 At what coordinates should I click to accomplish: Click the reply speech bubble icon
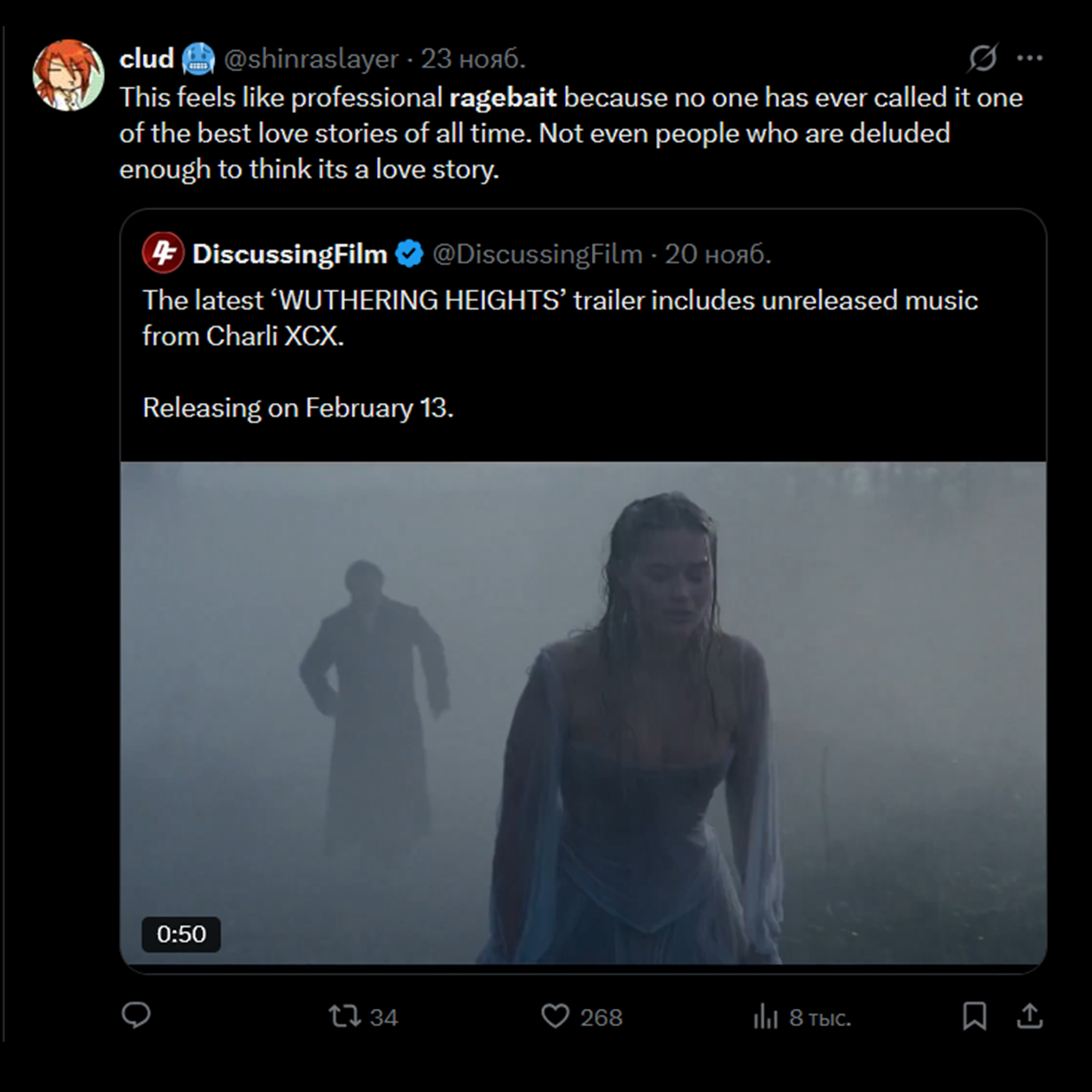click(136, 1015)
